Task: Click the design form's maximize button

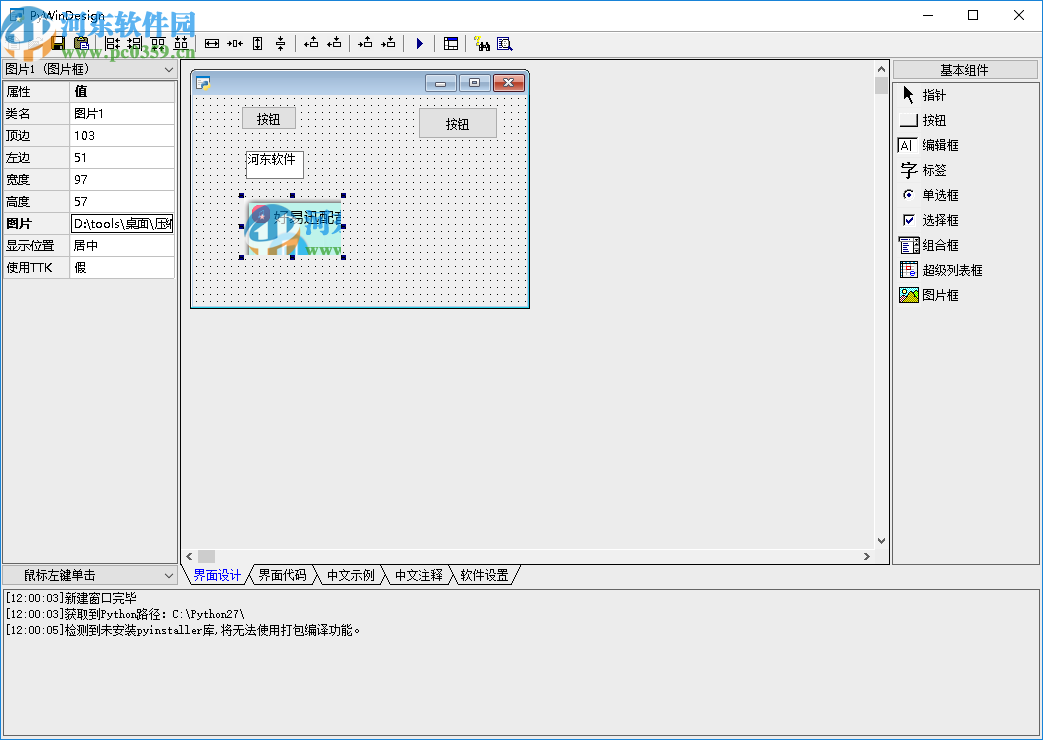Action: tap(474, 83)
